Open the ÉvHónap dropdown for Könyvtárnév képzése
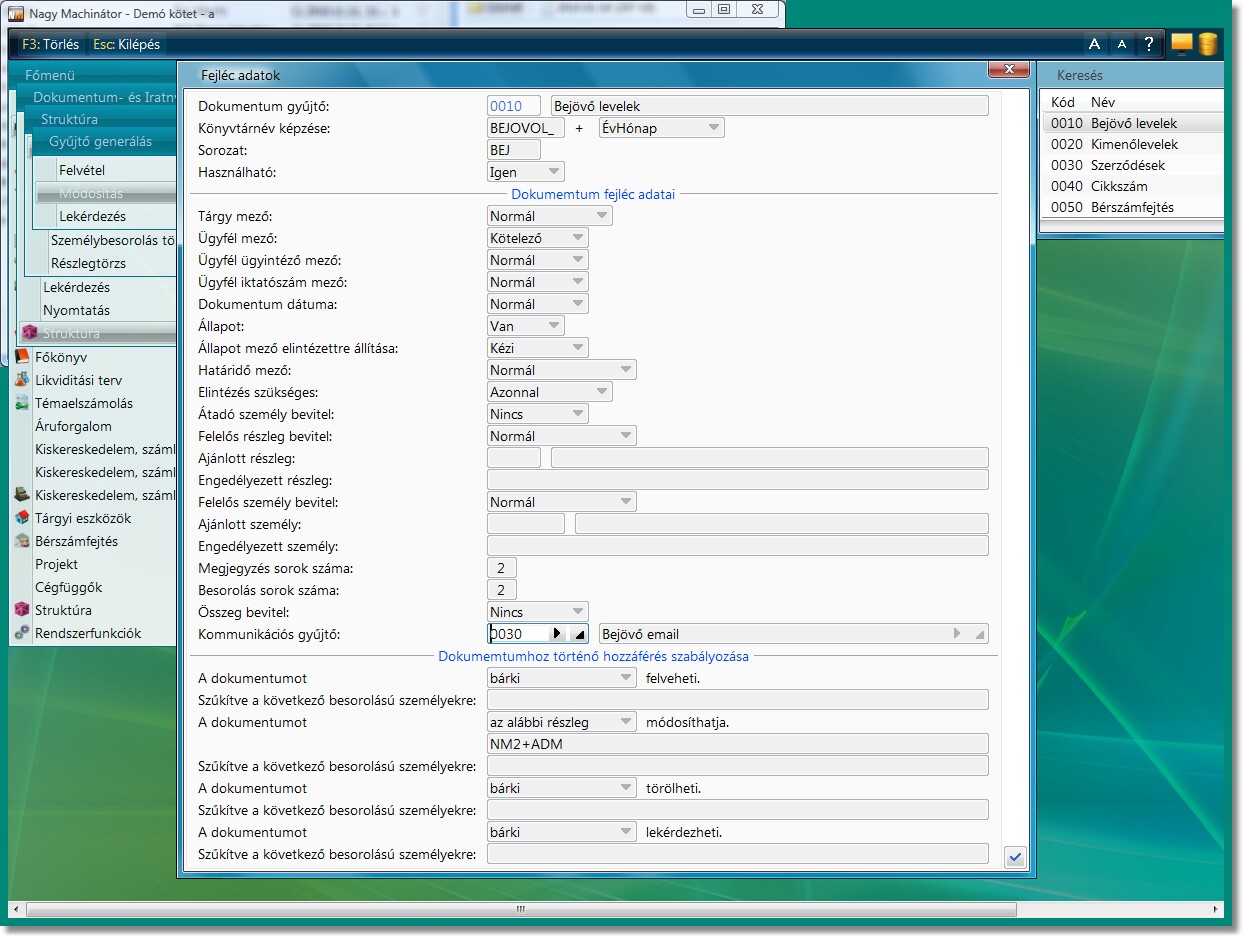 [x=713, y=128]
